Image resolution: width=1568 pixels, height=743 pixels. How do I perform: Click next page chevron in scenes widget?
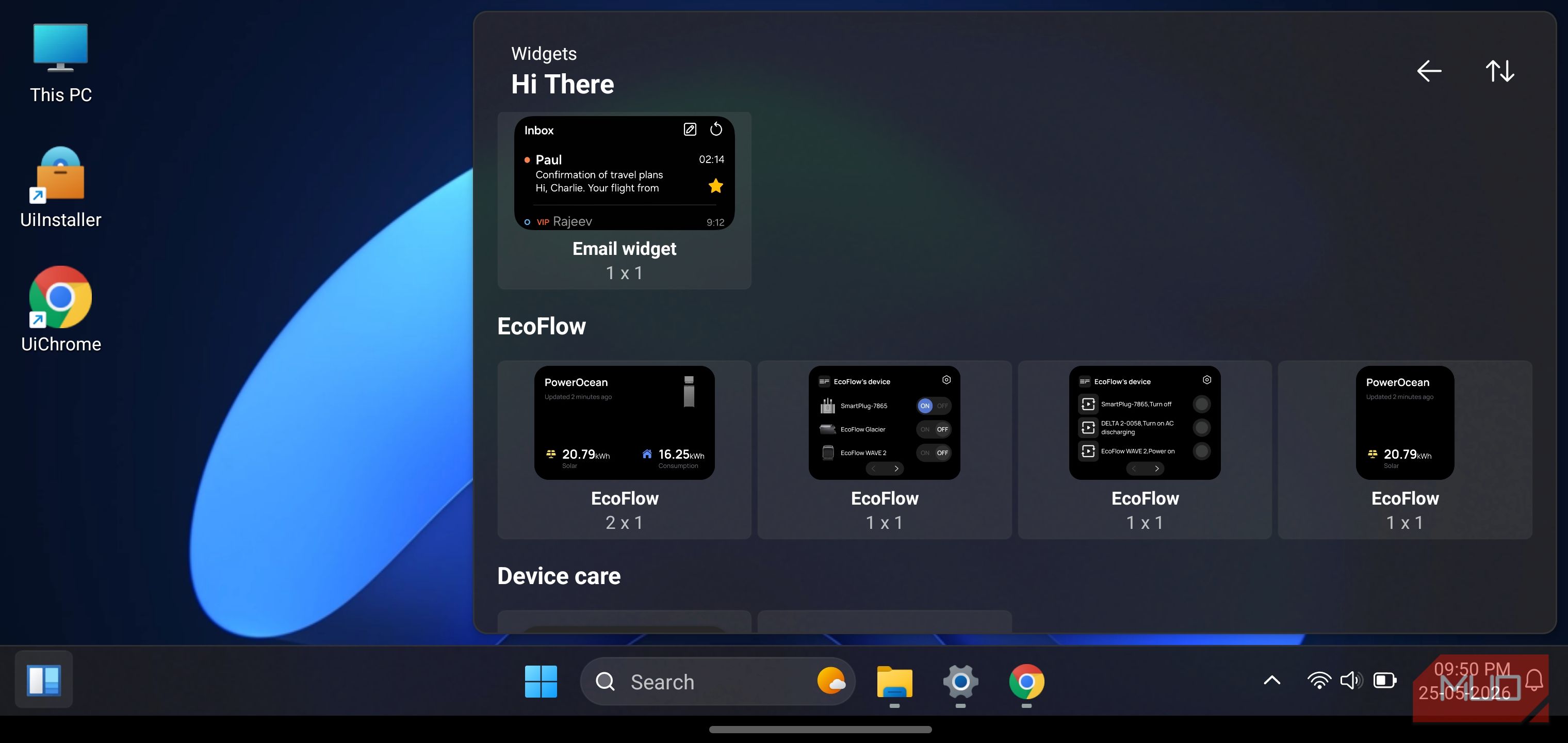tap(1156, 469)
